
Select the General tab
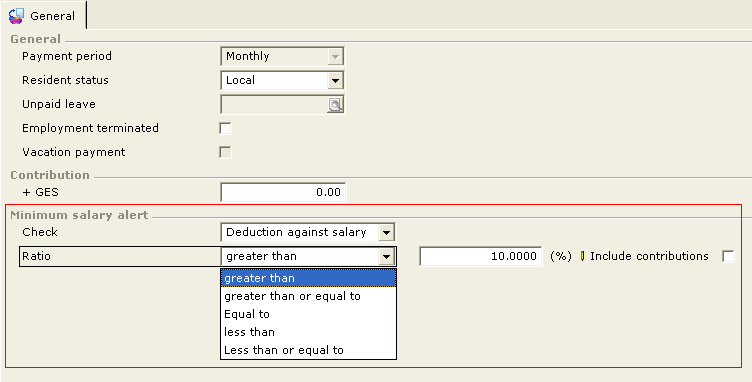tap(43, 16)
